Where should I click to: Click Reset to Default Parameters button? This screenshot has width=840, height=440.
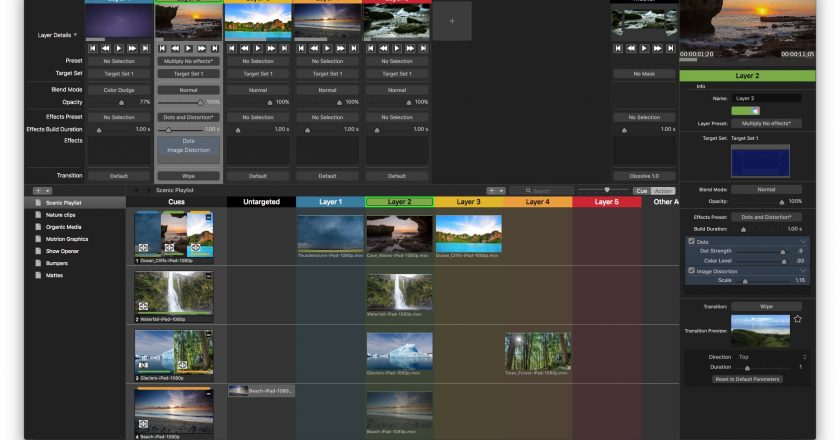coord(748,379)
